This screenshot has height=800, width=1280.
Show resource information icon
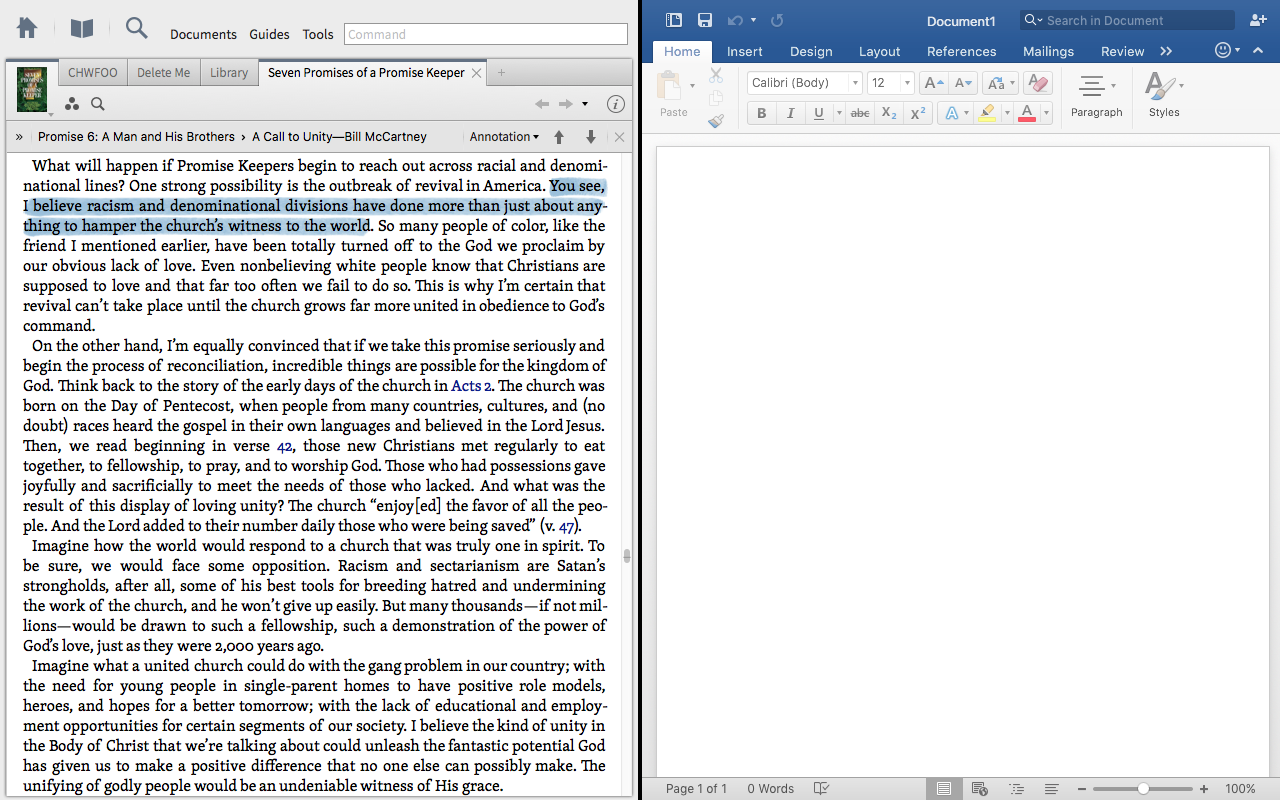click(616, 104)
